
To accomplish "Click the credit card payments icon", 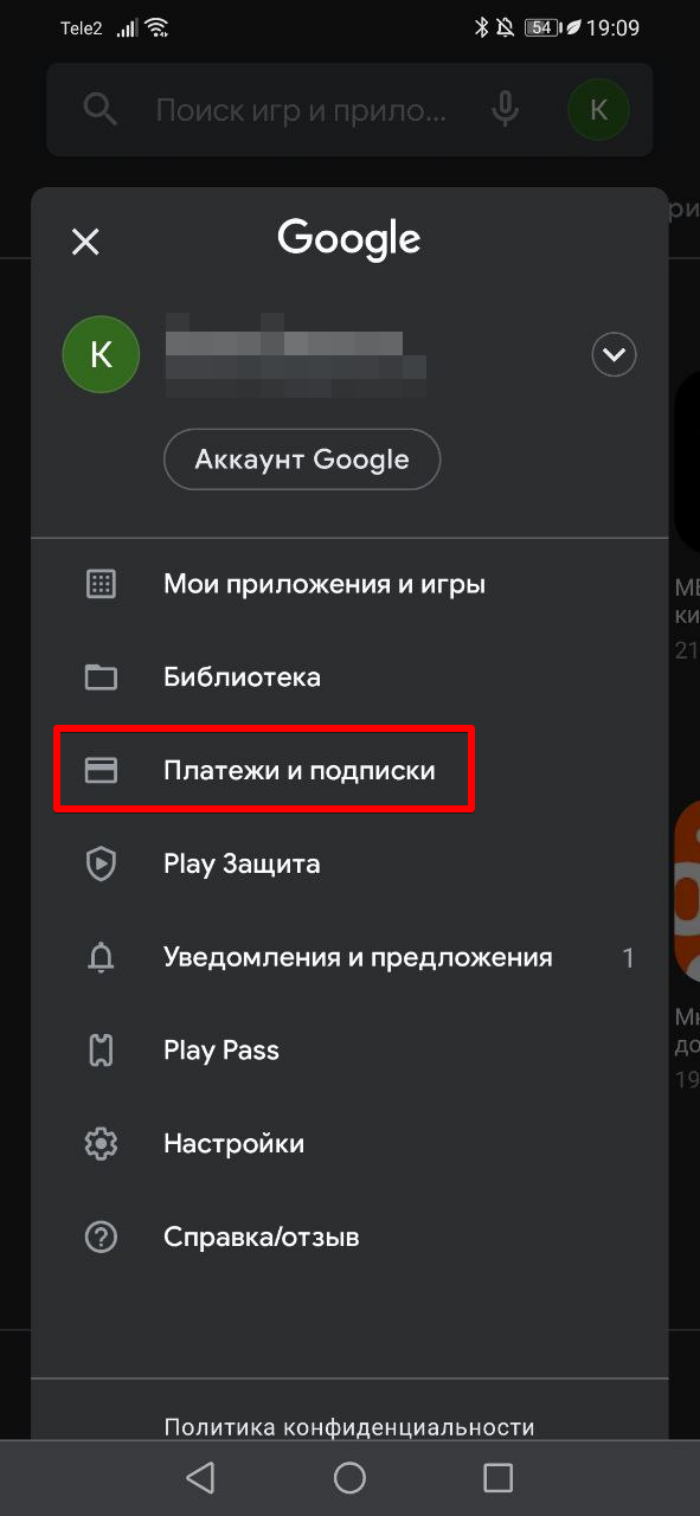I will [101, 770].
